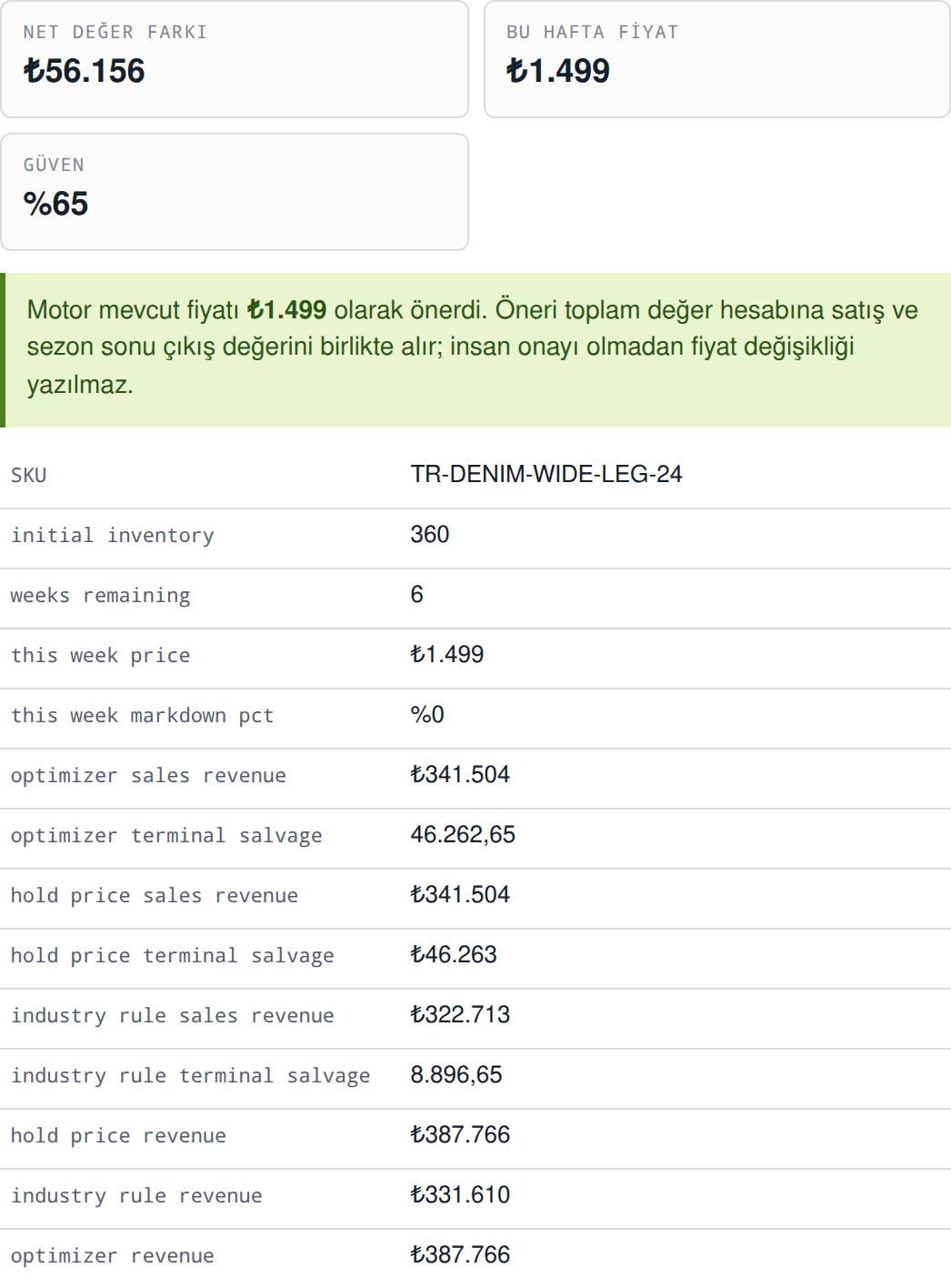Image resolution: width=951 pixels, height=1288 pixels.
Task: Click the green "Motor mevcut fiyatı" recommendation message
Action: pyautogui.click(x=475, y=350)
